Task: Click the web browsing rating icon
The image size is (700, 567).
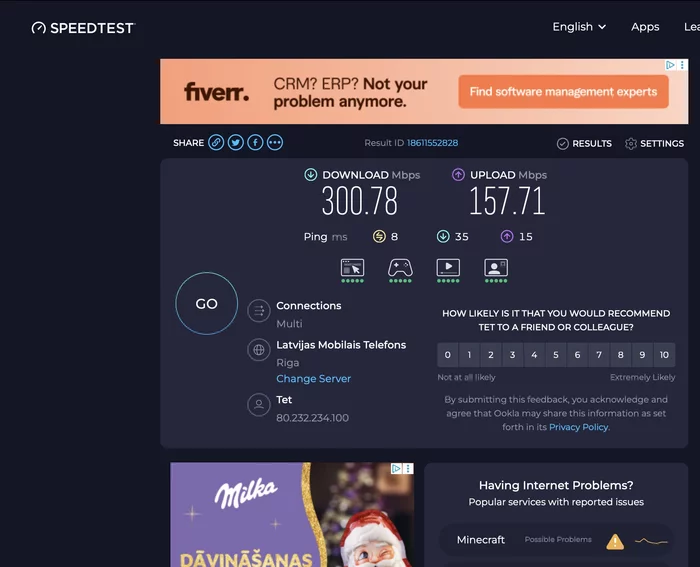Action: click(353, 270)
